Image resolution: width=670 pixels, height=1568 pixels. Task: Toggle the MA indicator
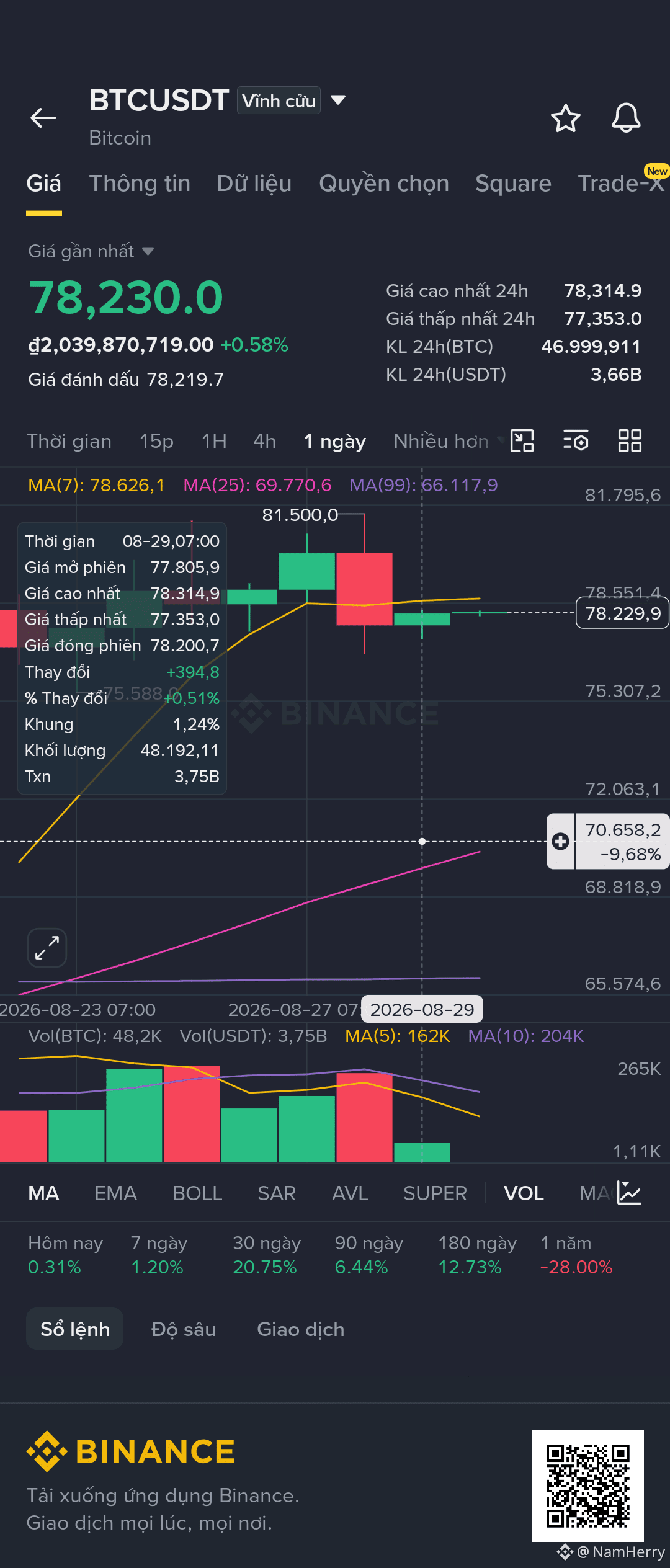pos(43,1193)
